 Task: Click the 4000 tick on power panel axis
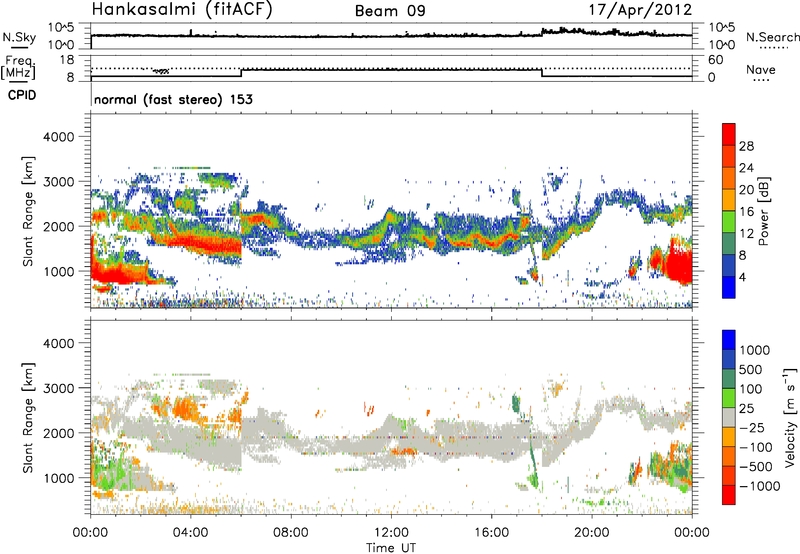pos(59,137)
